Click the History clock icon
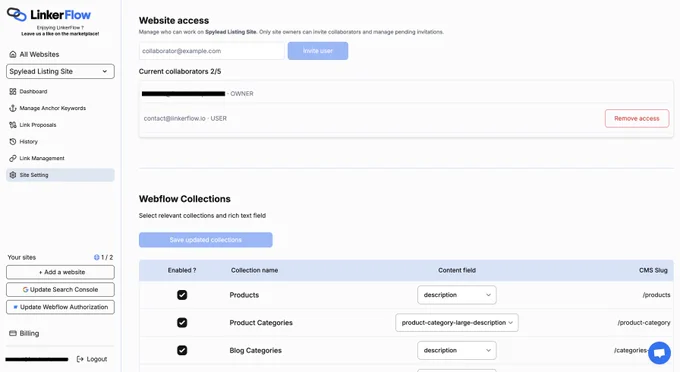 (13, 141)
